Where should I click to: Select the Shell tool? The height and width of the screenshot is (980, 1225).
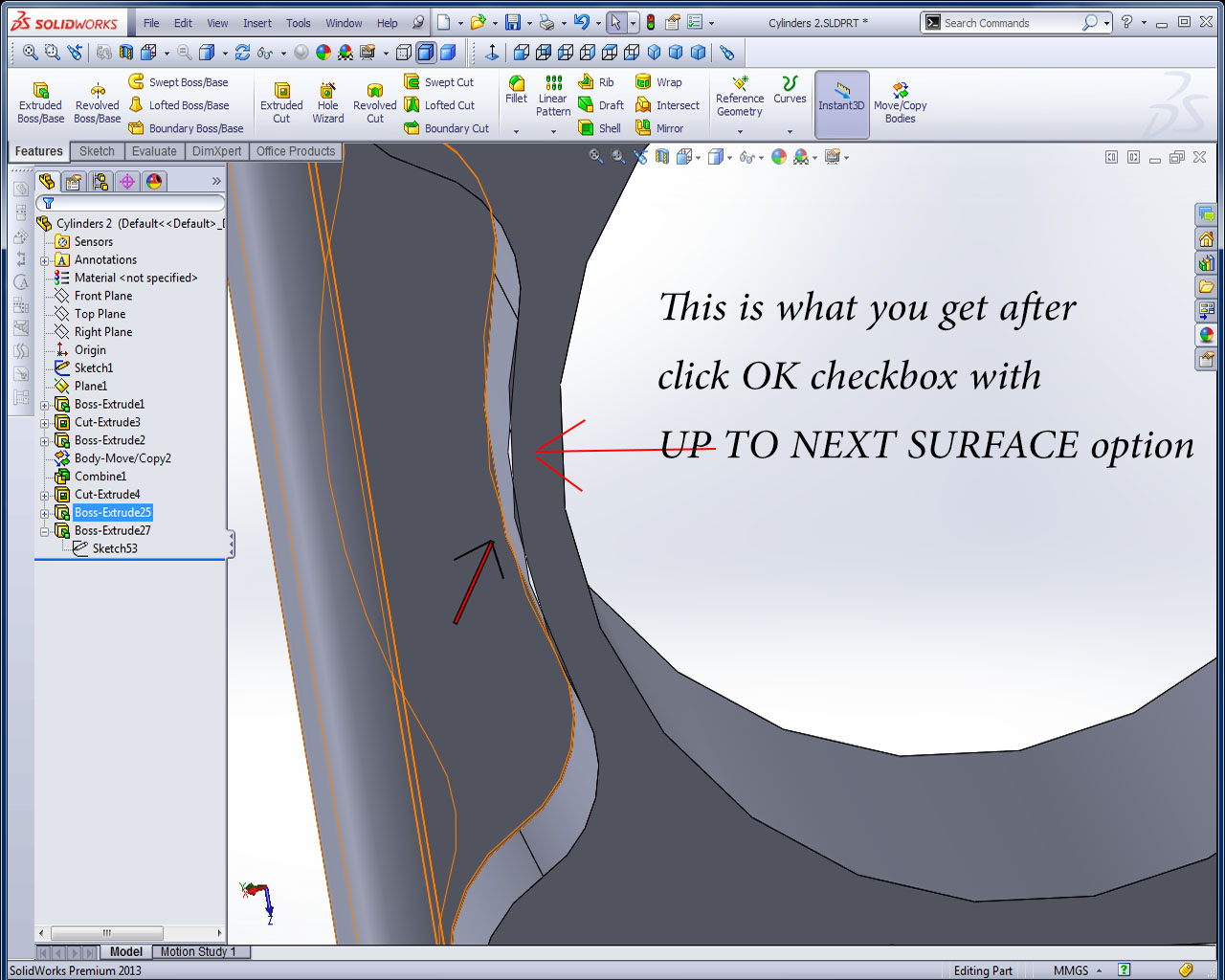[600, 128]
